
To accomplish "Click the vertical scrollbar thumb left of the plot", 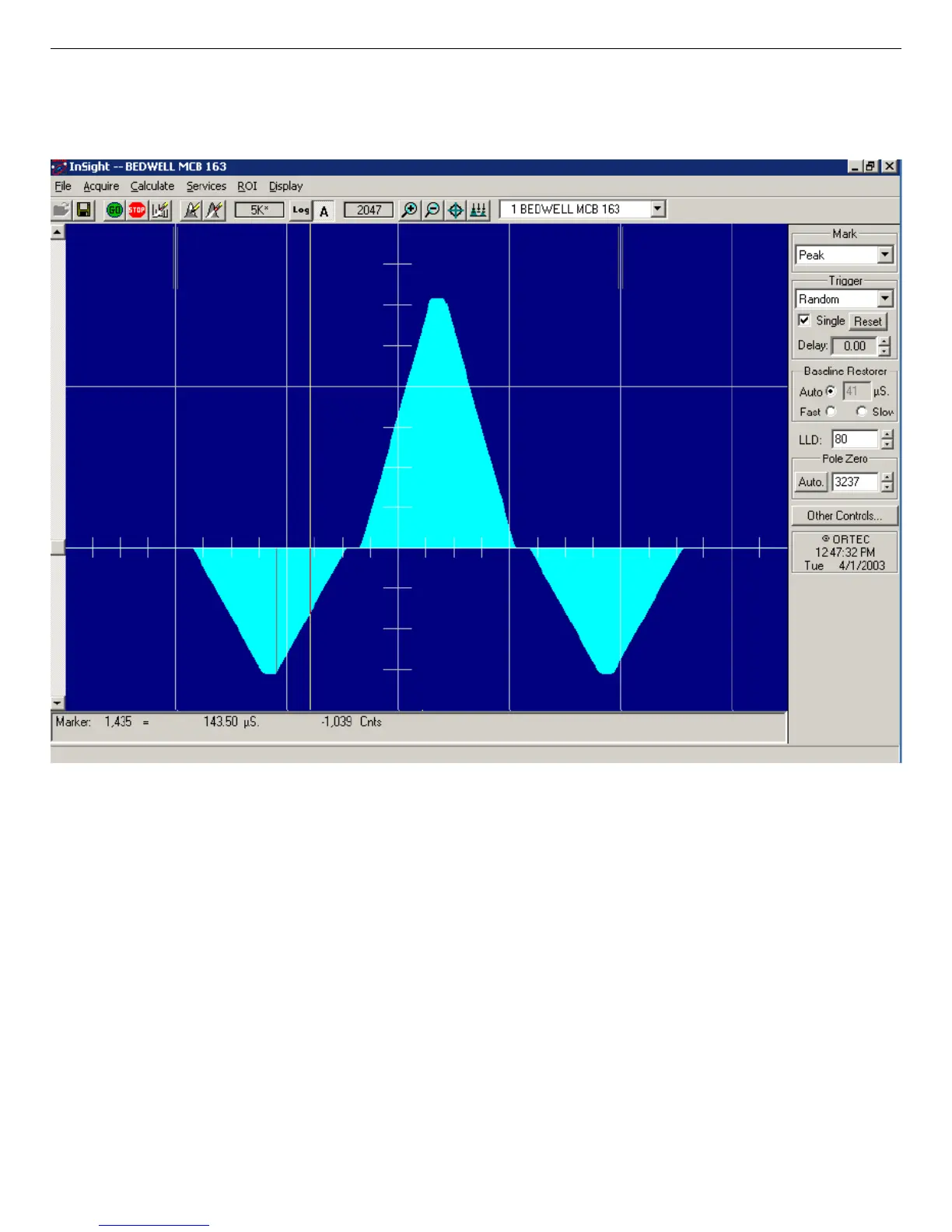I will coord(58,548).
